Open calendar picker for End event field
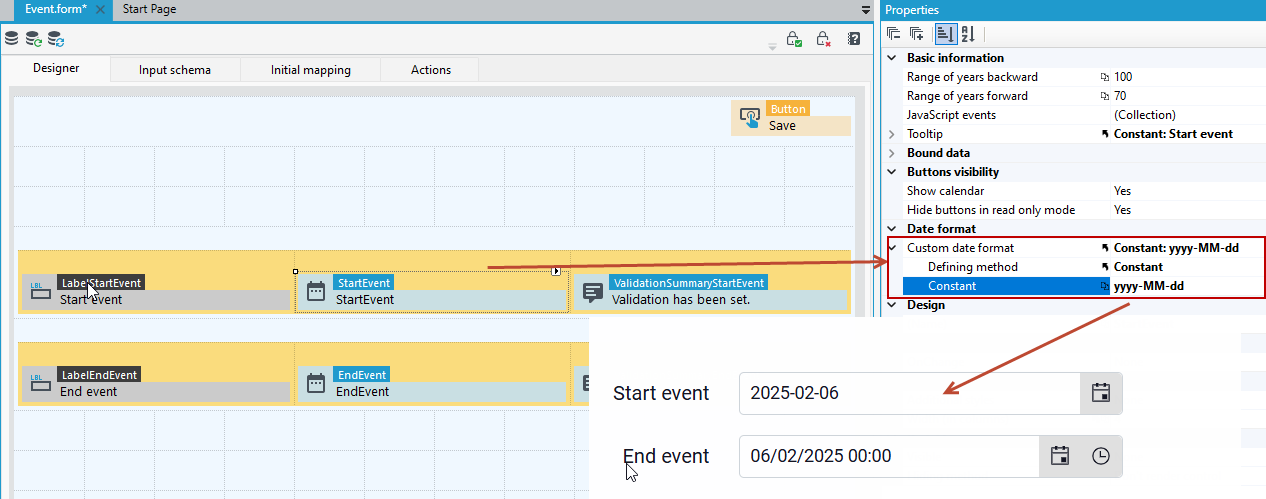The height and width of the screenshot is (499, 1266). [x=1060, y=456]
